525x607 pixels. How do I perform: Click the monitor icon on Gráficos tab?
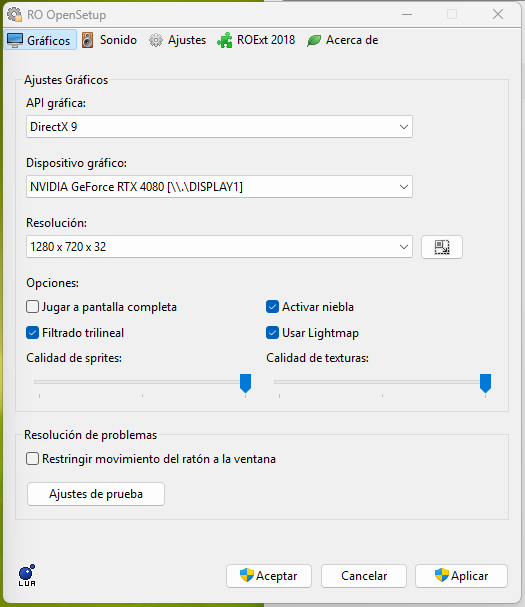pos(15,40)
